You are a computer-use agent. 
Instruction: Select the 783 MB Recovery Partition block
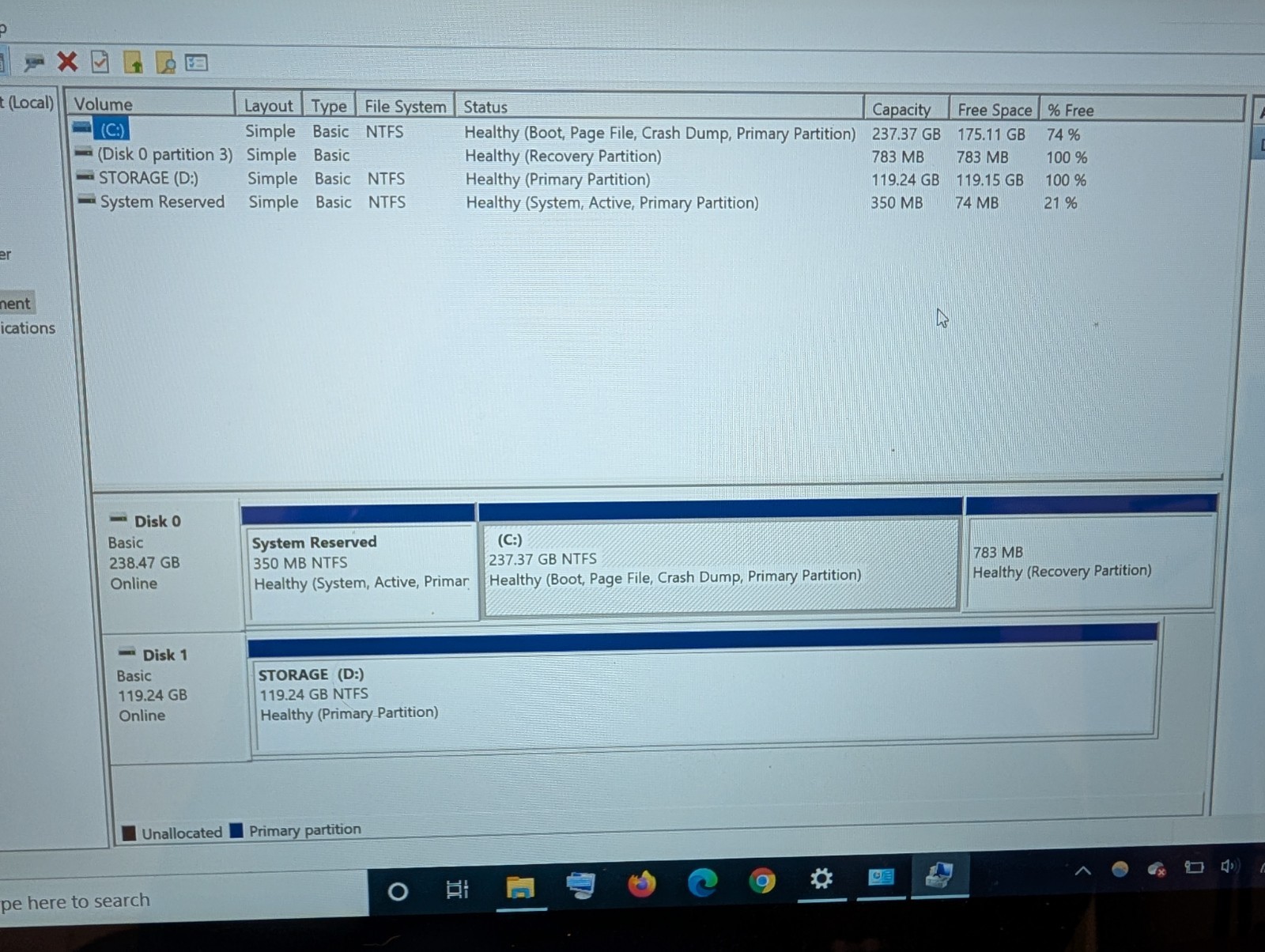coord(1091,553)
